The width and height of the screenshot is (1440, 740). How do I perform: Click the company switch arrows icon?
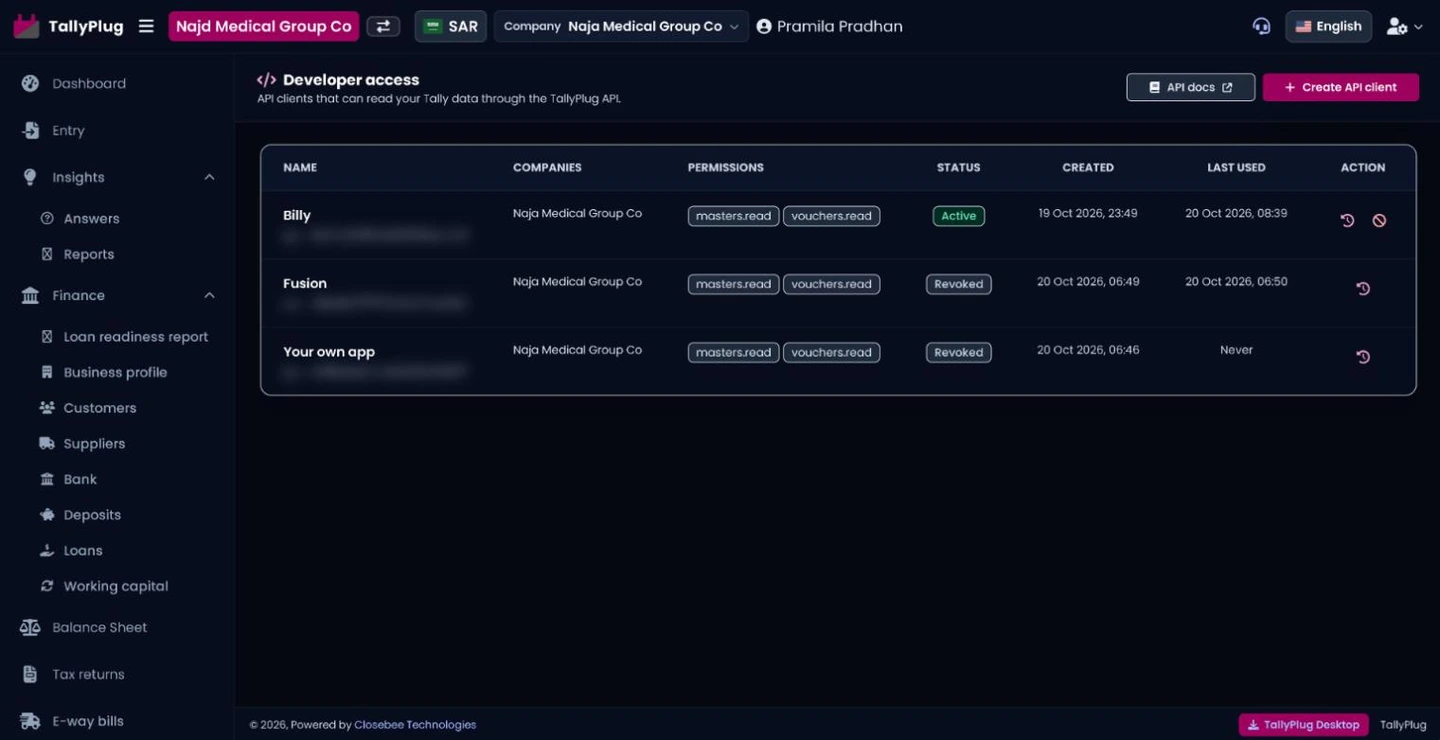click(383, 26)
